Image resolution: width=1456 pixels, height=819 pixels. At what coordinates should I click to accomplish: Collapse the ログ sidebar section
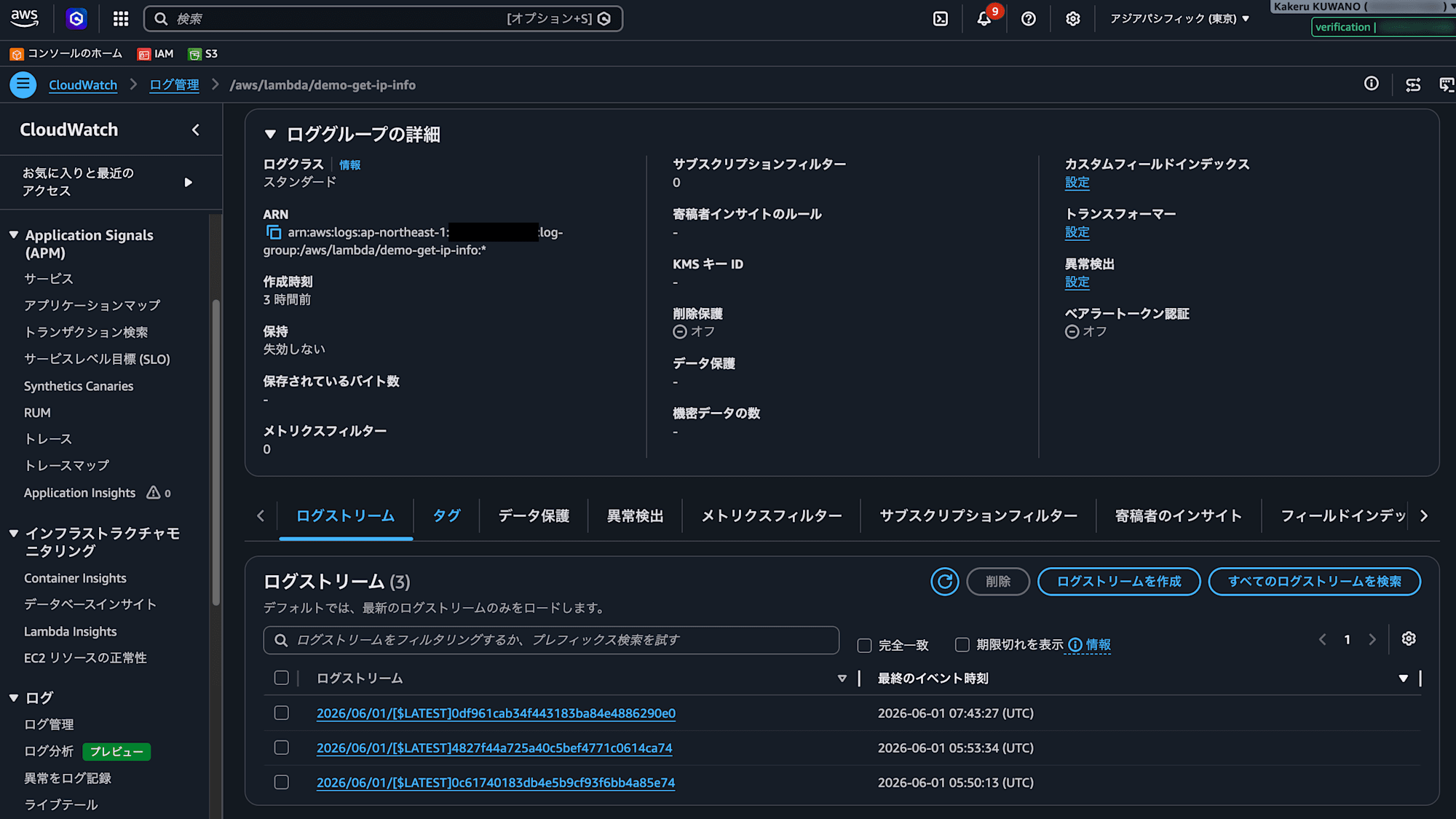pyautogui.click(x=14, y=697)
